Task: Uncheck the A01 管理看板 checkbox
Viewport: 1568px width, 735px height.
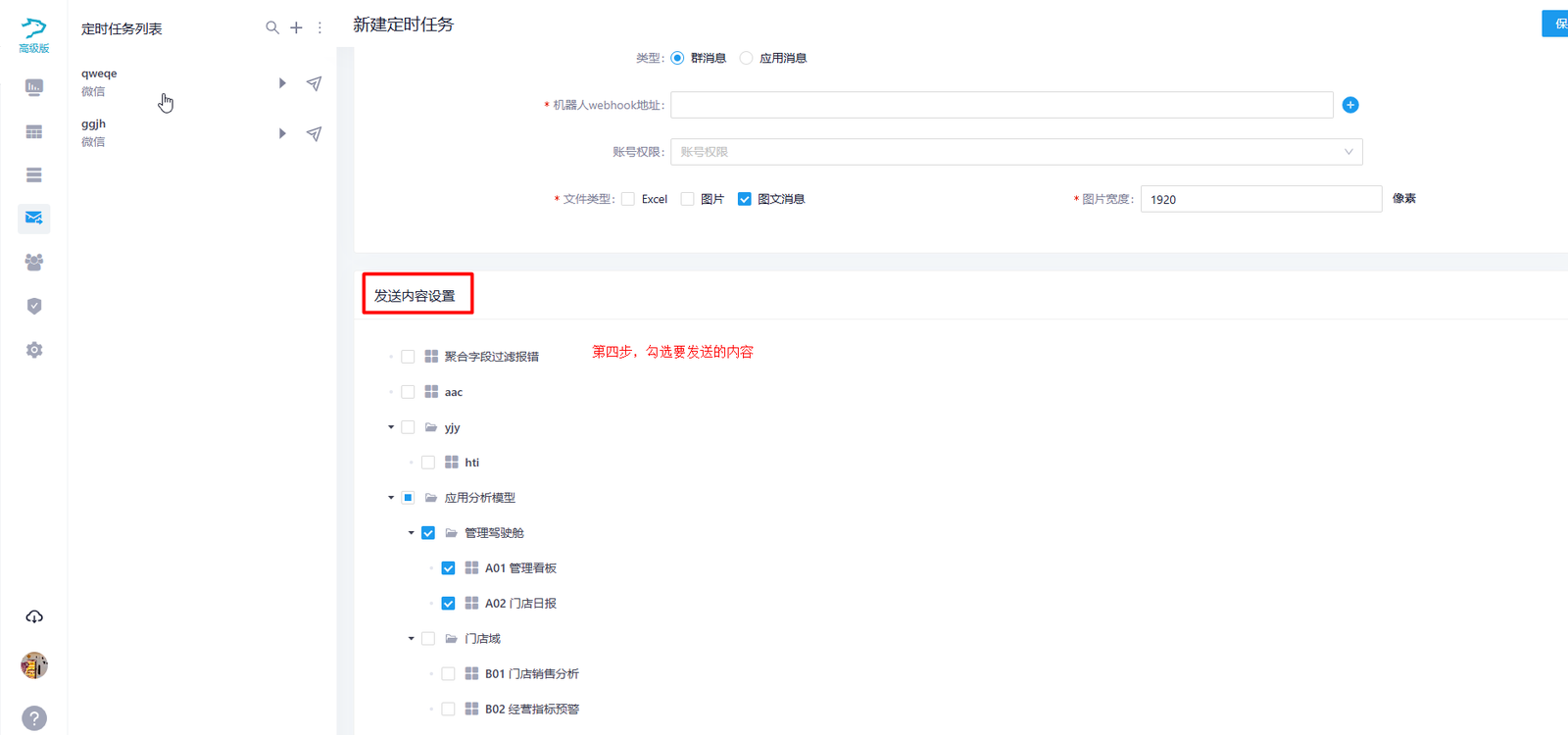Action: point(448,568)
